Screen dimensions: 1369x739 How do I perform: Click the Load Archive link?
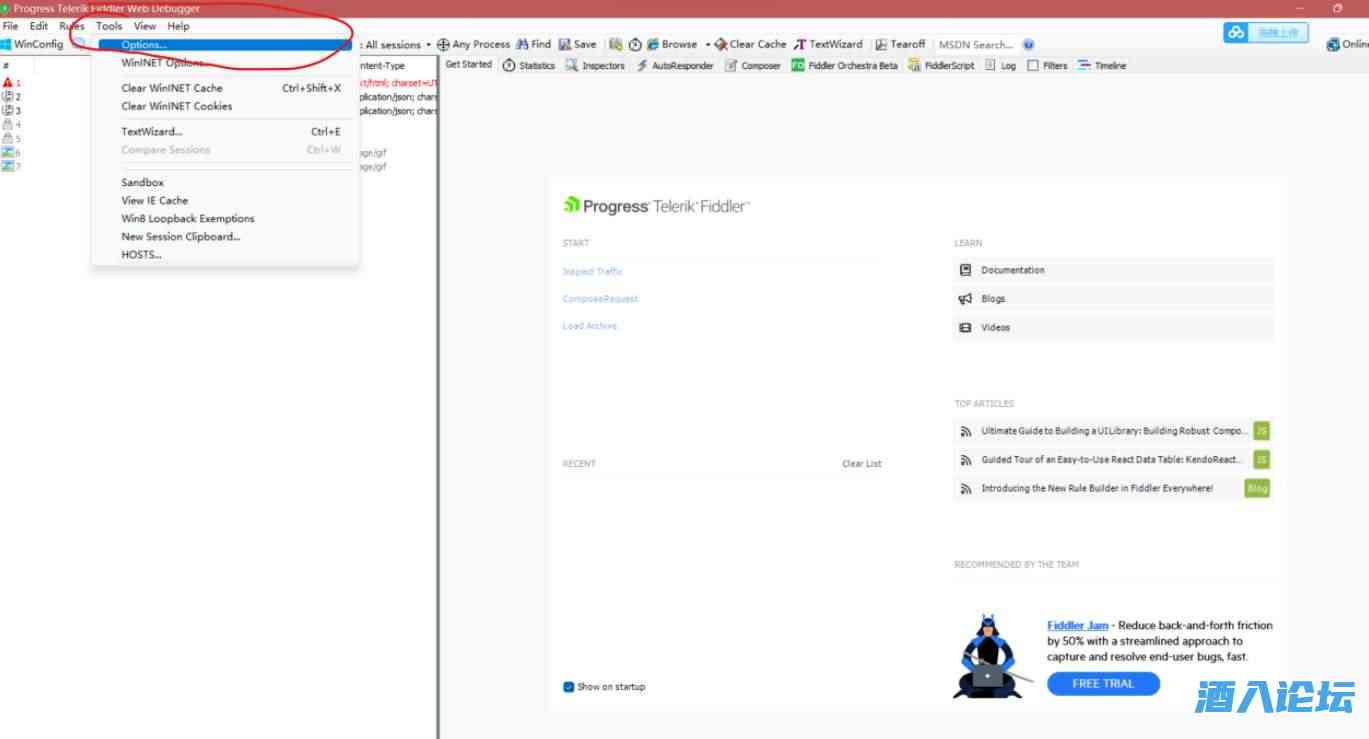pos(590,326)
